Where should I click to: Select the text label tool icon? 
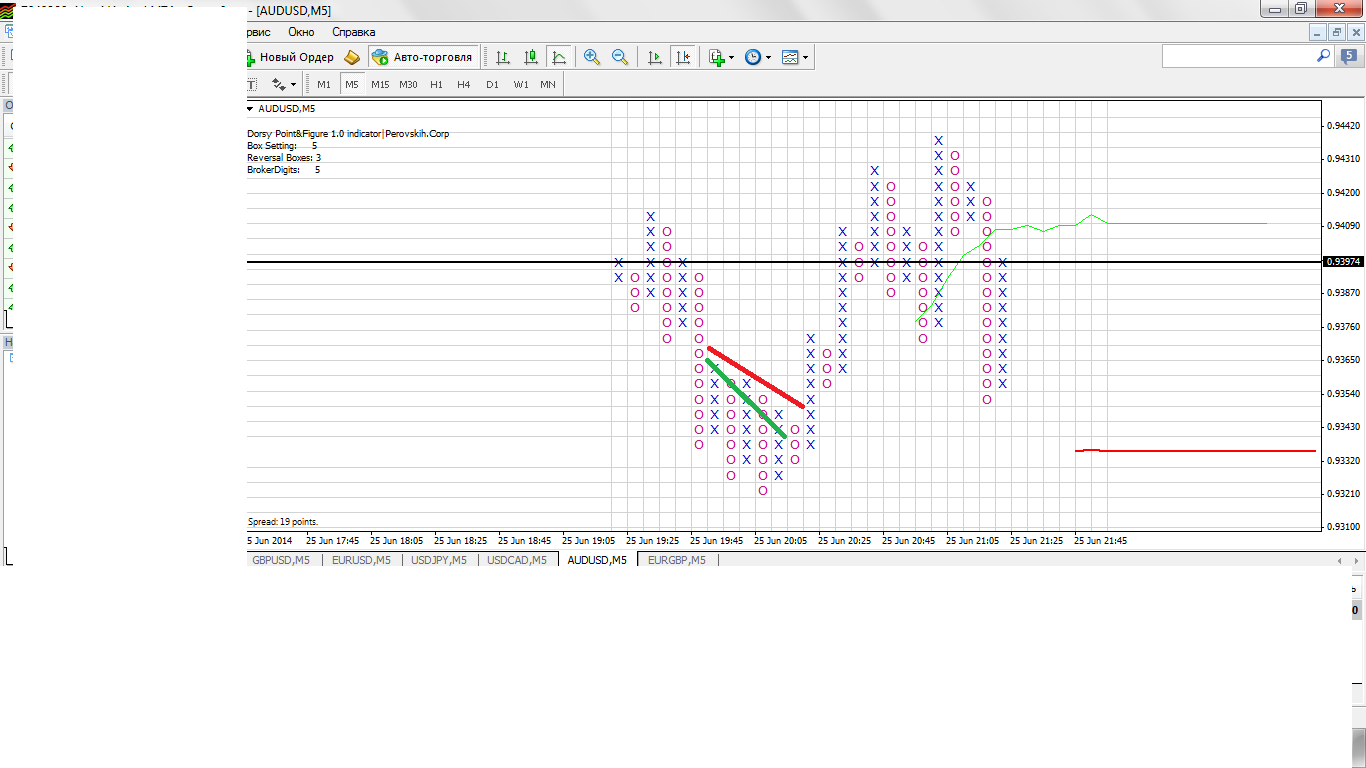(x=251, y=84)
